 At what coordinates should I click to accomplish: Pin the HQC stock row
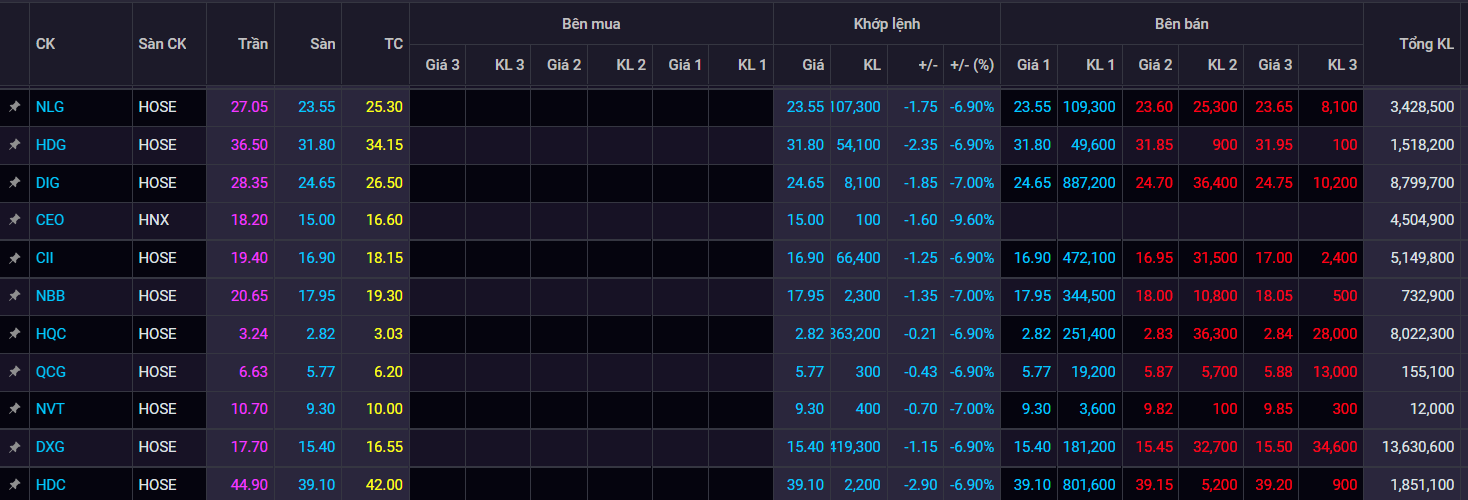[14, 333]
